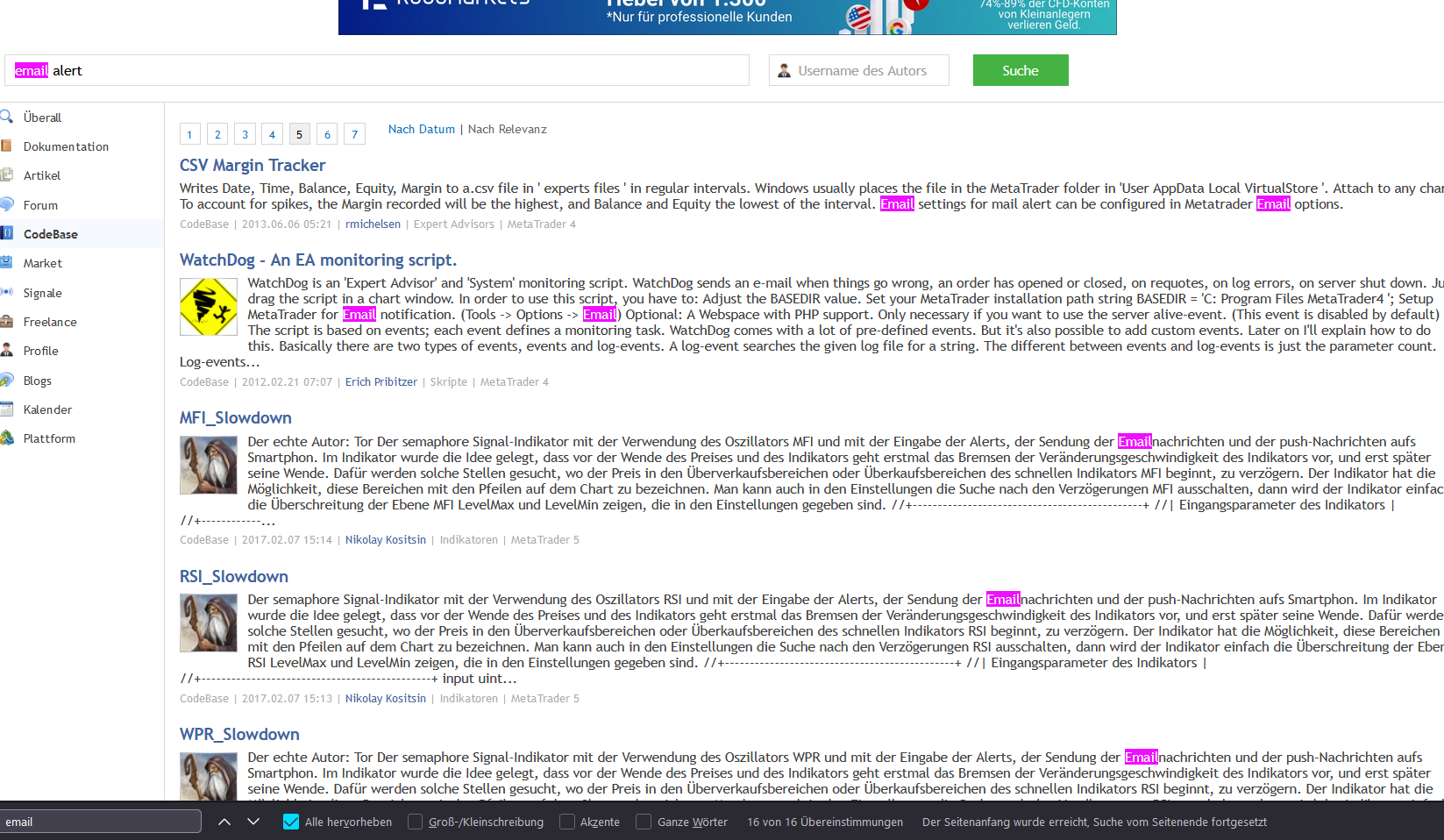Open Nikolay Kositsin link under MFI_Slowdown
1444x840 pixels.
tap(386, 539)
